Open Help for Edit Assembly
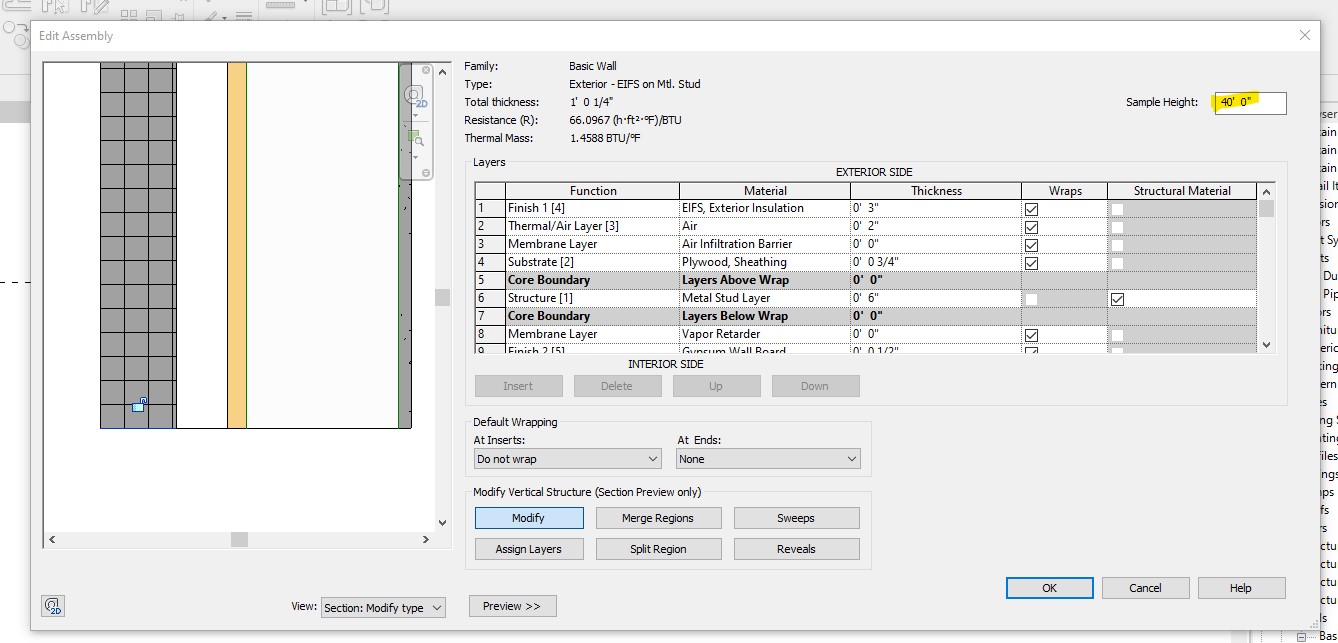The image size is (1338, 643). click(x=1241, y=588)
